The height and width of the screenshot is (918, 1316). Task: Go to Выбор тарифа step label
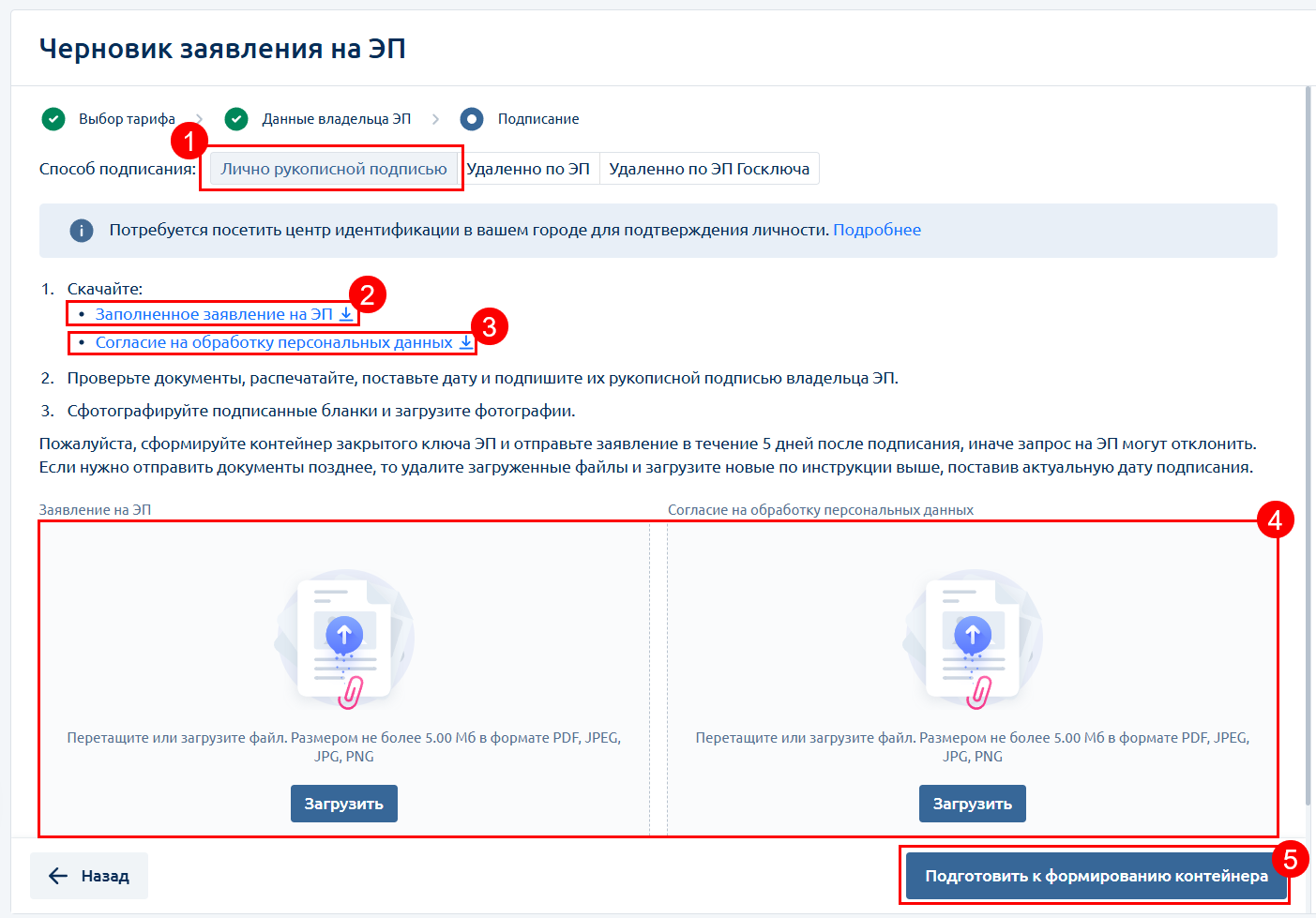coord(127,119)
